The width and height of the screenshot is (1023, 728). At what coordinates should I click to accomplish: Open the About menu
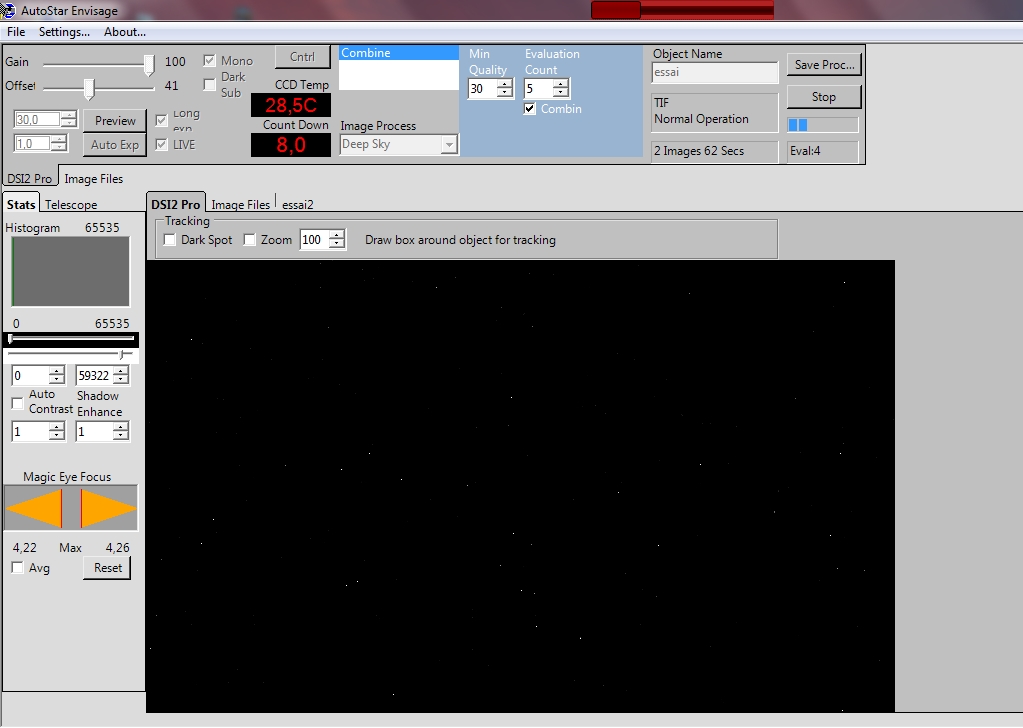click(x=125, y=31)
